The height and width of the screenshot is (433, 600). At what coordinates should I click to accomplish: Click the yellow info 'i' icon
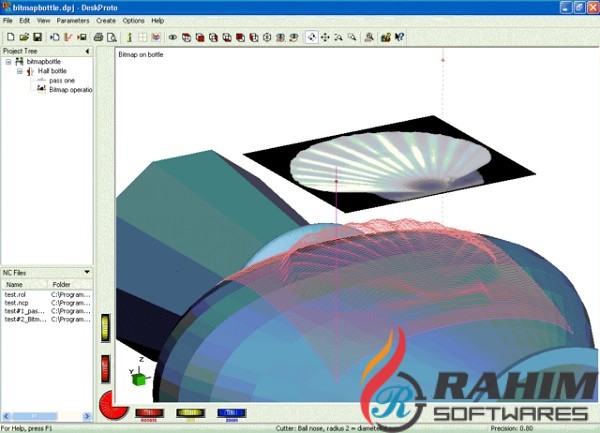(x=129, y=37)
